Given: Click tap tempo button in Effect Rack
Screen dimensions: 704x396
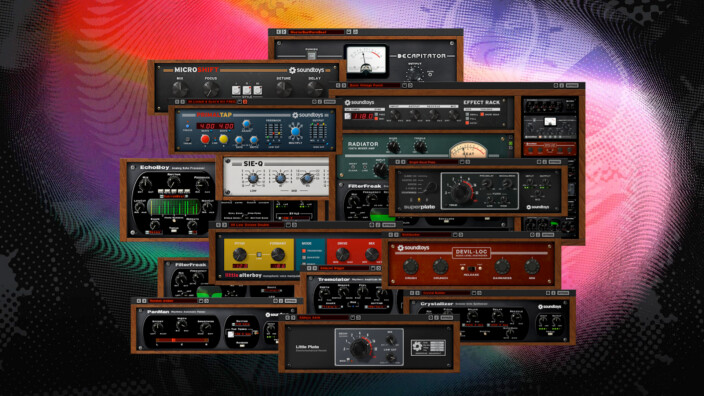Looking at the screenshot, I should (x=348, y=116).
